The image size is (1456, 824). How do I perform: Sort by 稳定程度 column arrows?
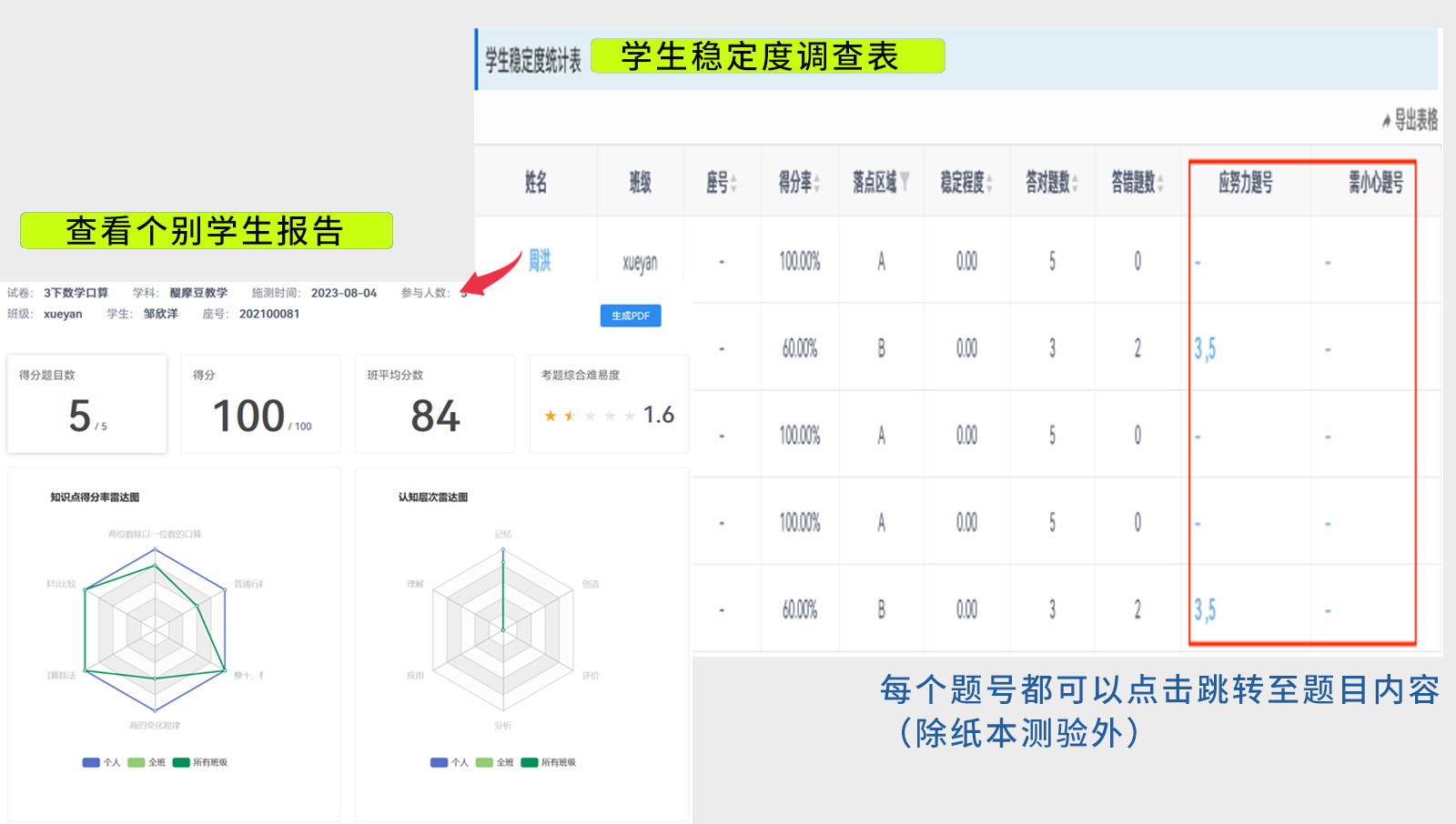tap(989, 184)
